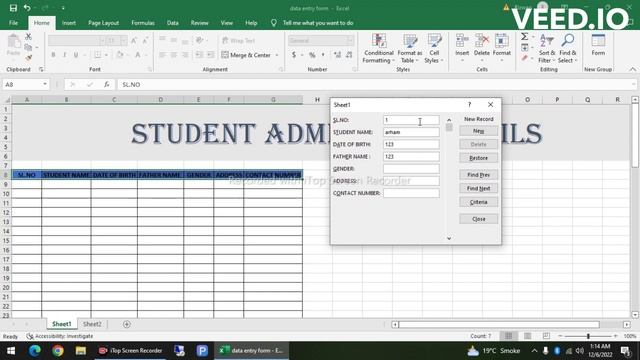
Task: Open Find & Select menu
Action: click(x=568, y=49)
